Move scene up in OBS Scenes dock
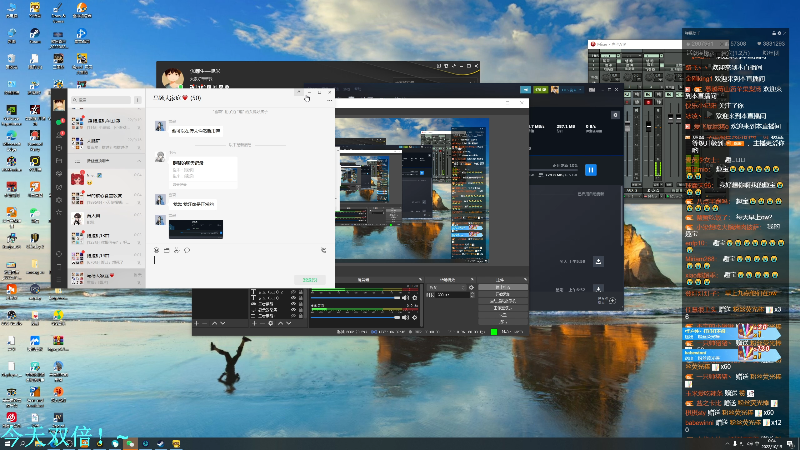 point(214,323)
